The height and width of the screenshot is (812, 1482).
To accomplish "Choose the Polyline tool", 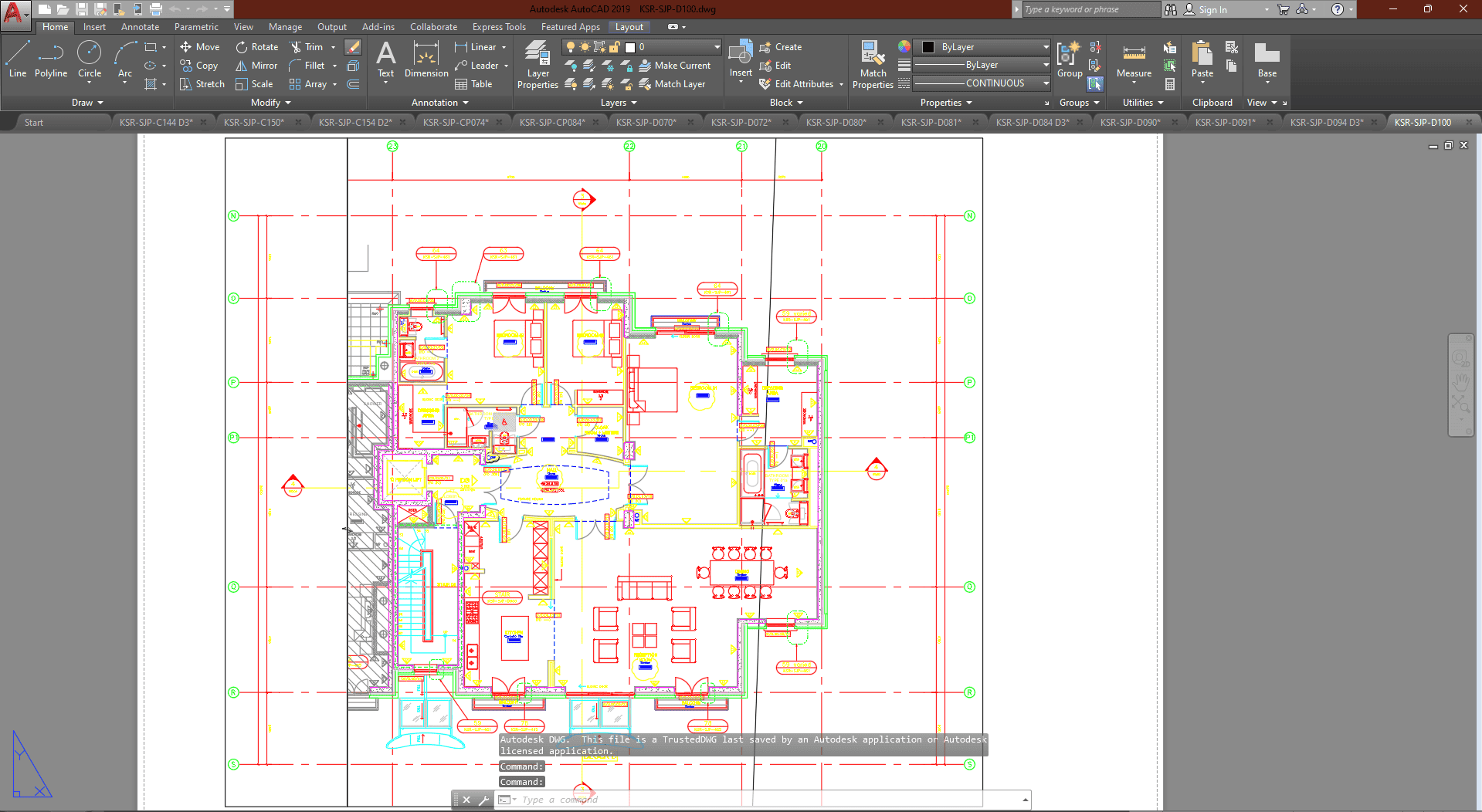I will [51, 59].
